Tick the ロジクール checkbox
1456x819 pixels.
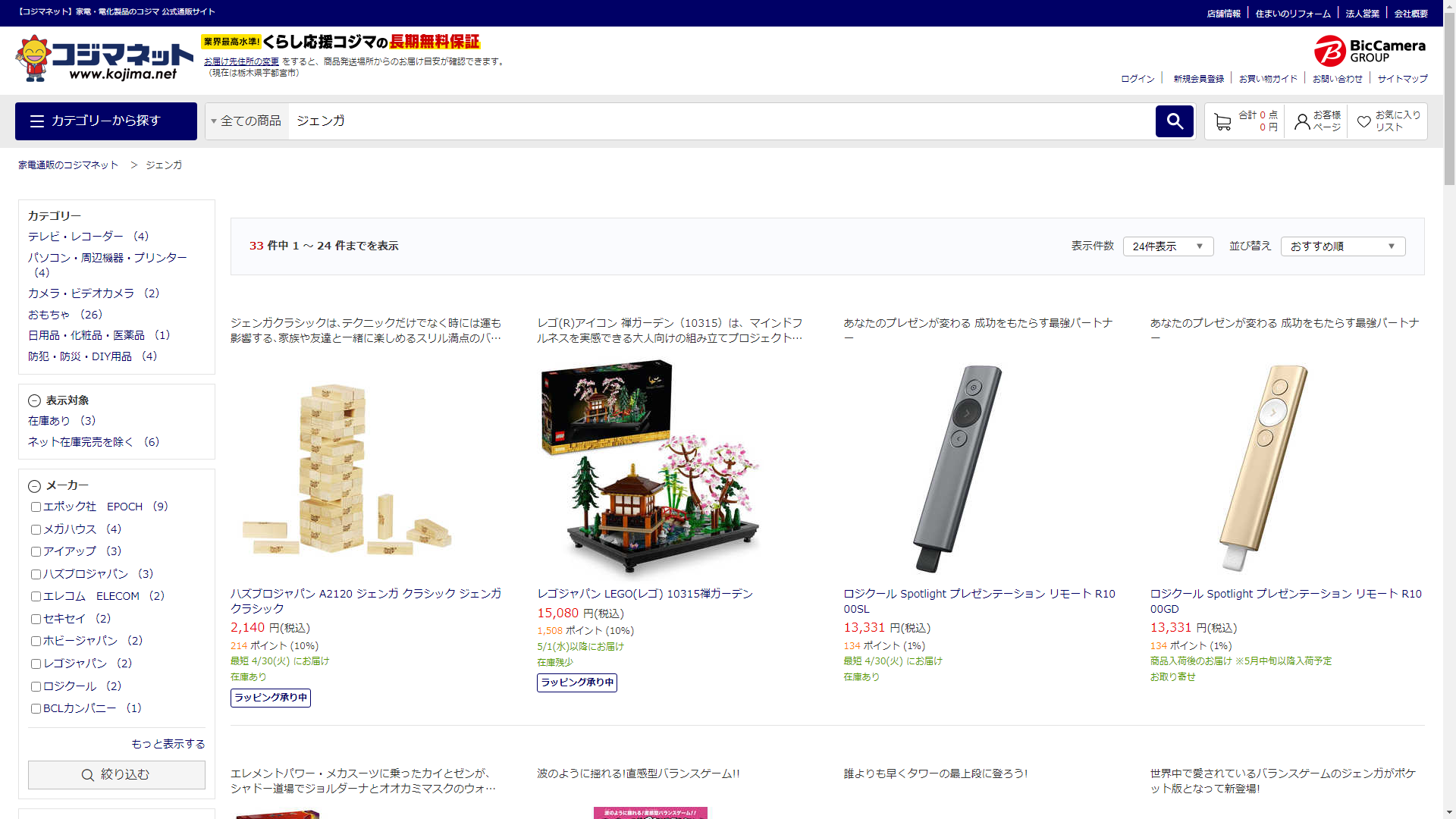pyautogui.click(x=36, y=687)
